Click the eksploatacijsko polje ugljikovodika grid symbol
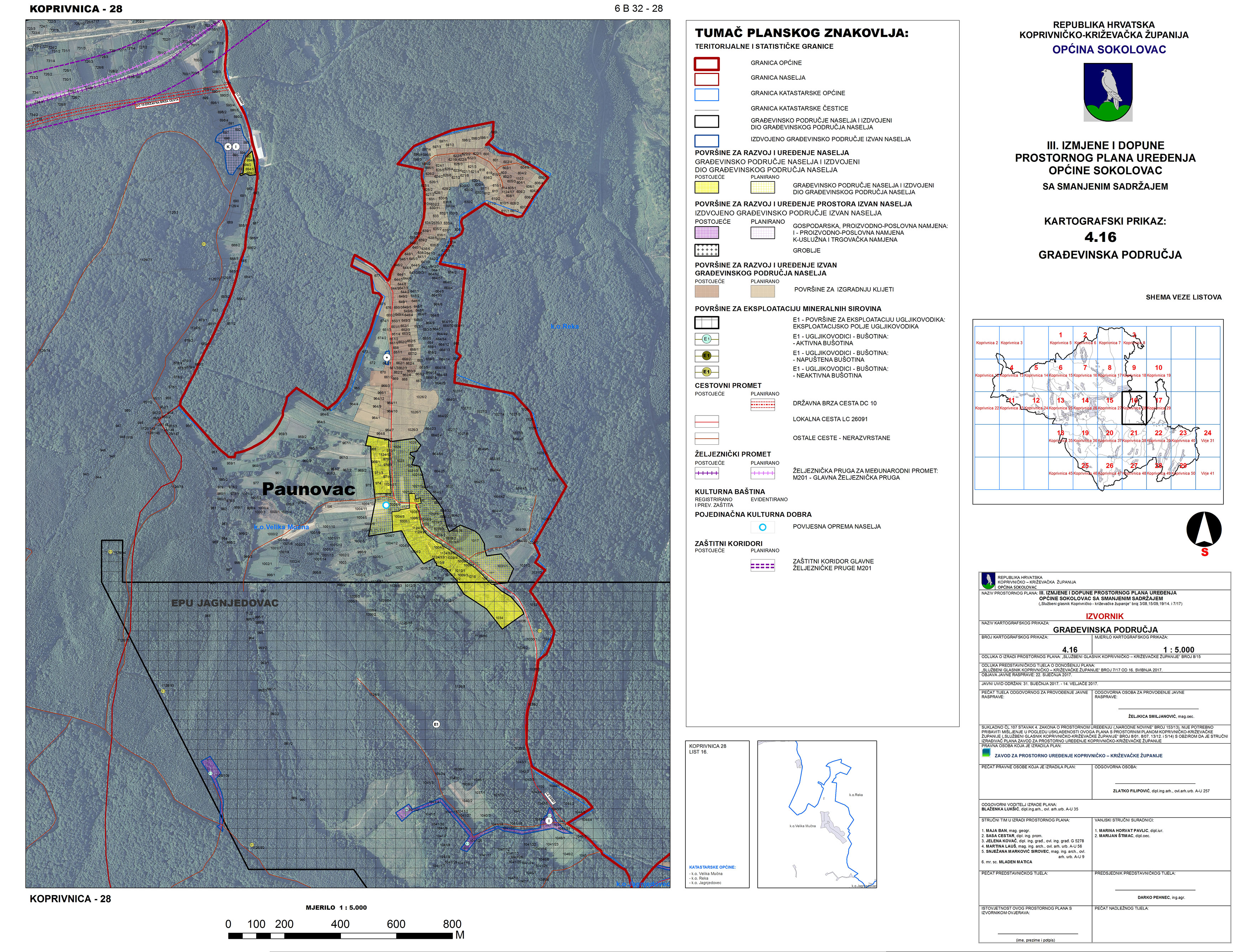The image size is (1233, 952). pyautogui.click(x=706, y=322)
